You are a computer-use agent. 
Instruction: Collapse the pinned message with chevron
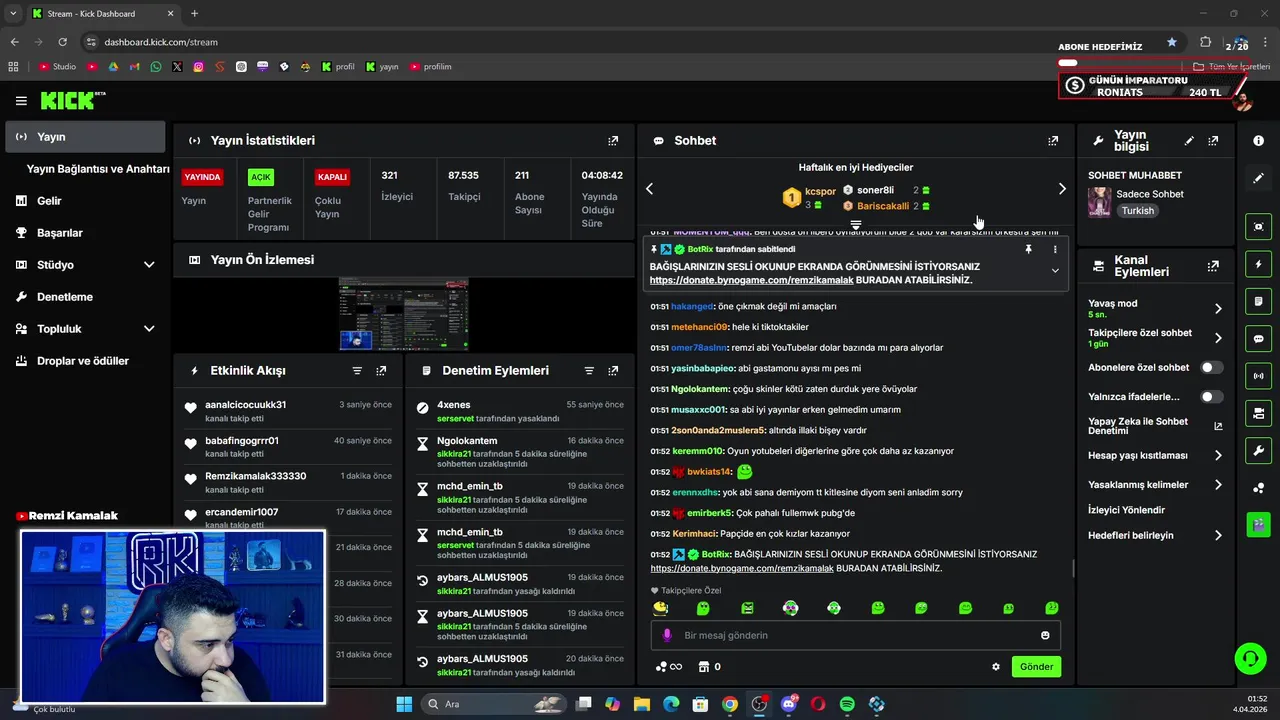(1054, 271)
